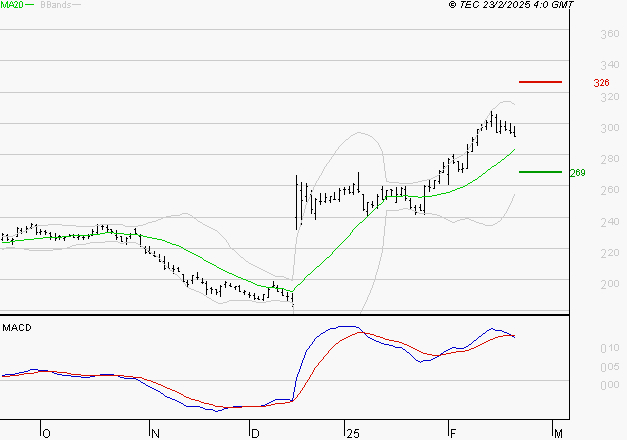Click the 000 MACD axis label
The image size is (627, 440).
point(610,385)
